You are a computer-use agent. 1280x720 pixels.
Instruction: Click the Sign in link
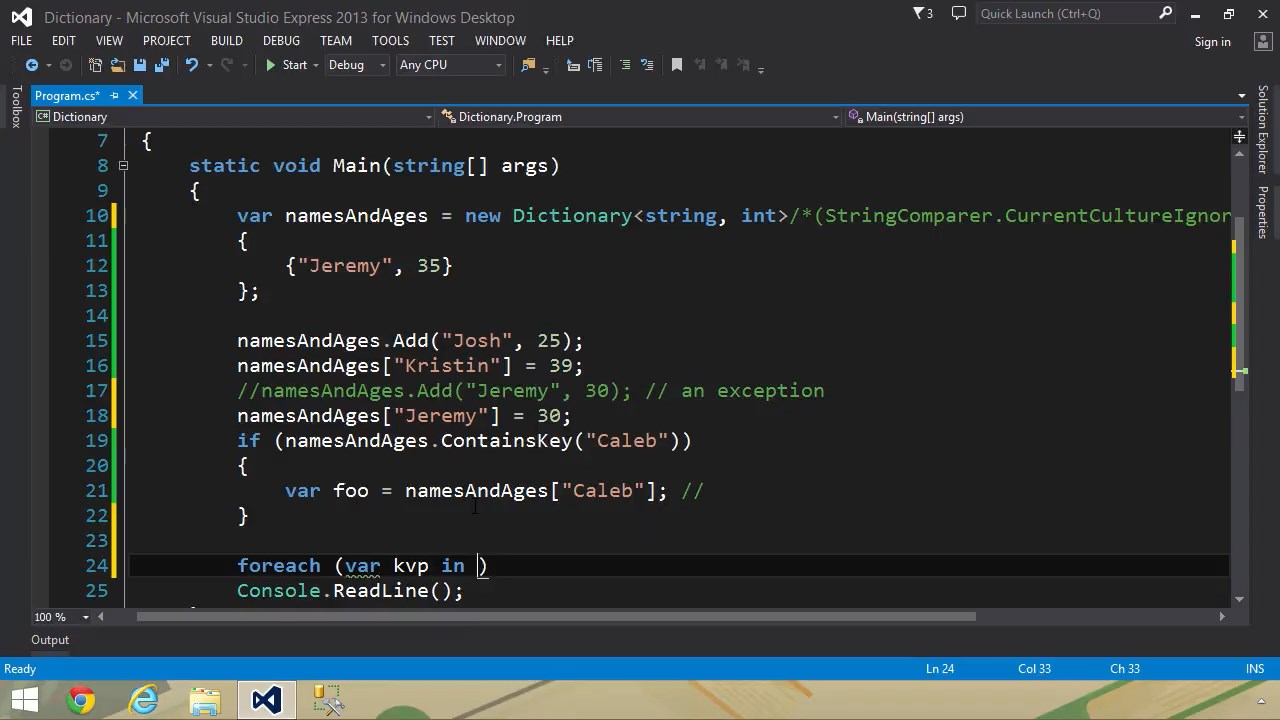(1212, 42)
